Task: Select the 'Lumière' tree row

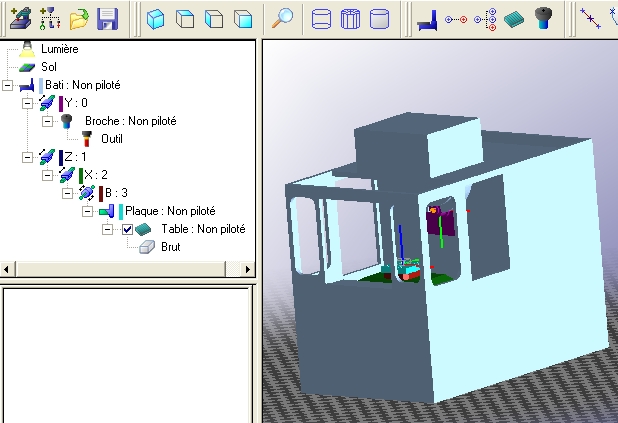Action: 60,49
